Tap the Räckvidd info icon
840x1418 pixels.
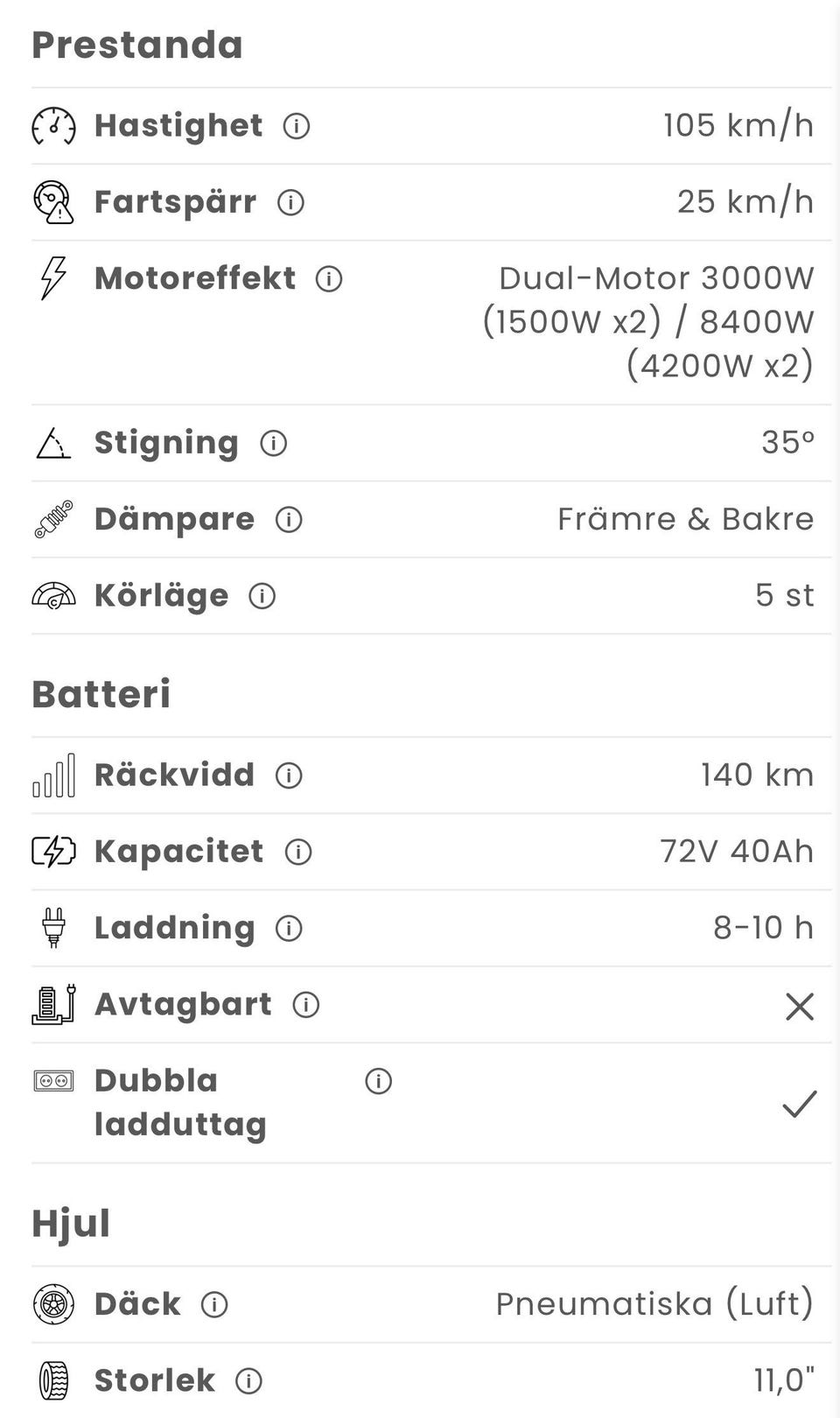tap(289, 776)
